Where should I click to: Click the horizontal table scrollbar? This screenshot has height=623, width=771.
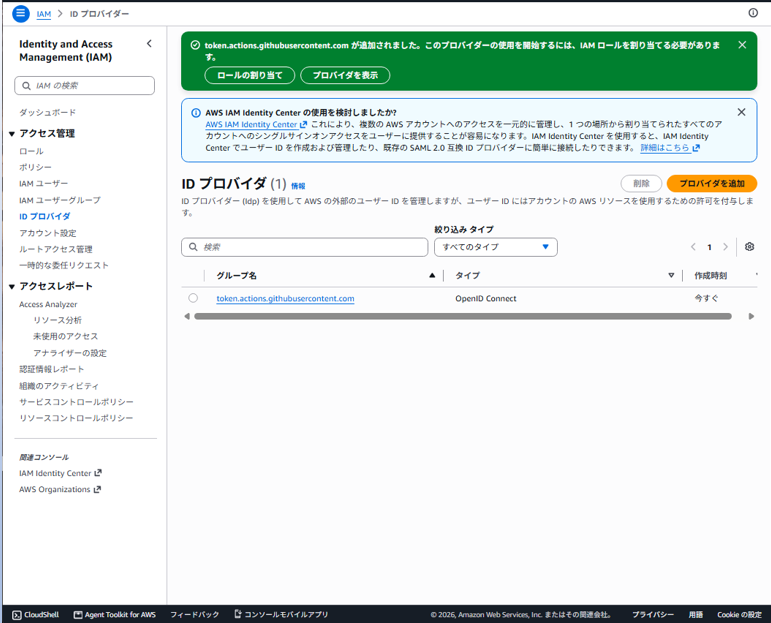pyautogui.click(x=463, y=316)
